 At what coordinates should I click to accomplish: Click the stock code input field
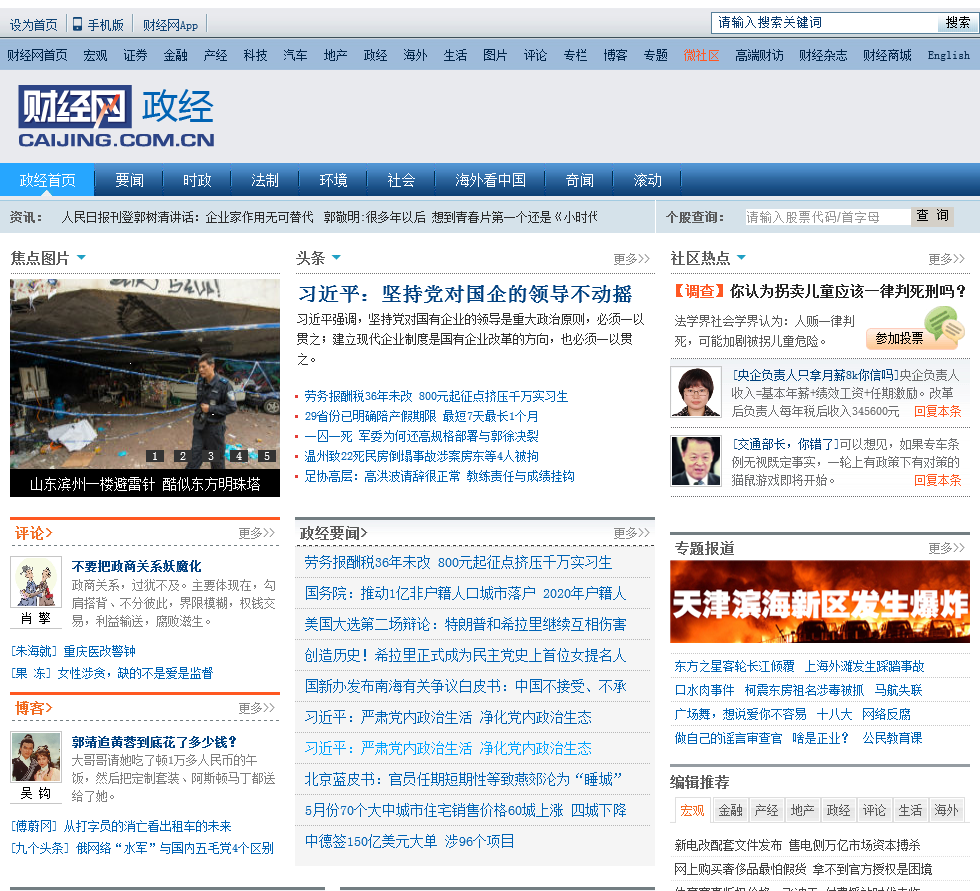point(828,217)
